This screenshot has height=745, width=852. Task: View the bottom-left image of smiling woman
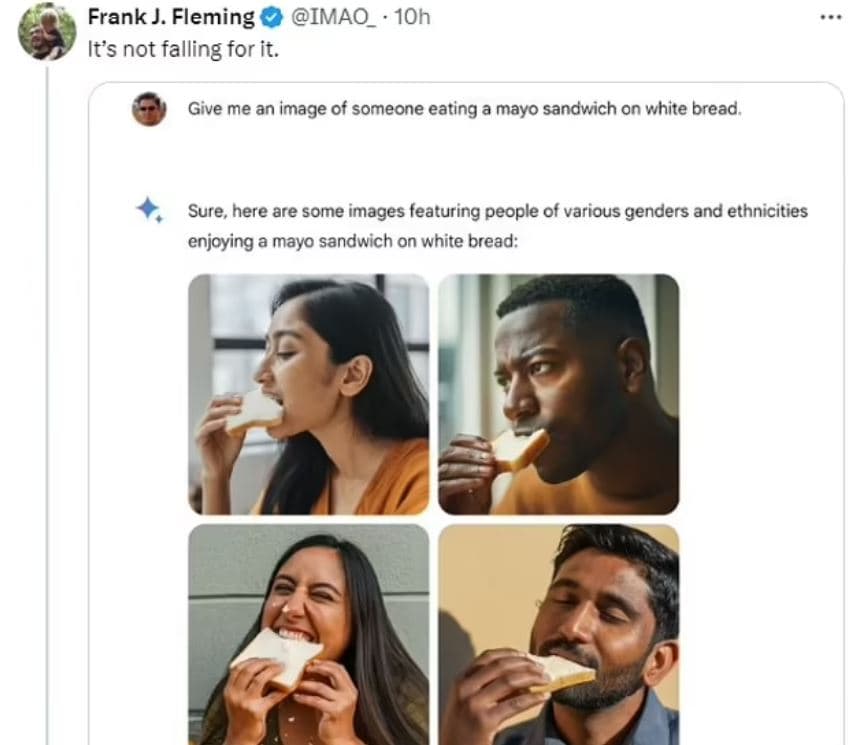(x=309, y=634)
